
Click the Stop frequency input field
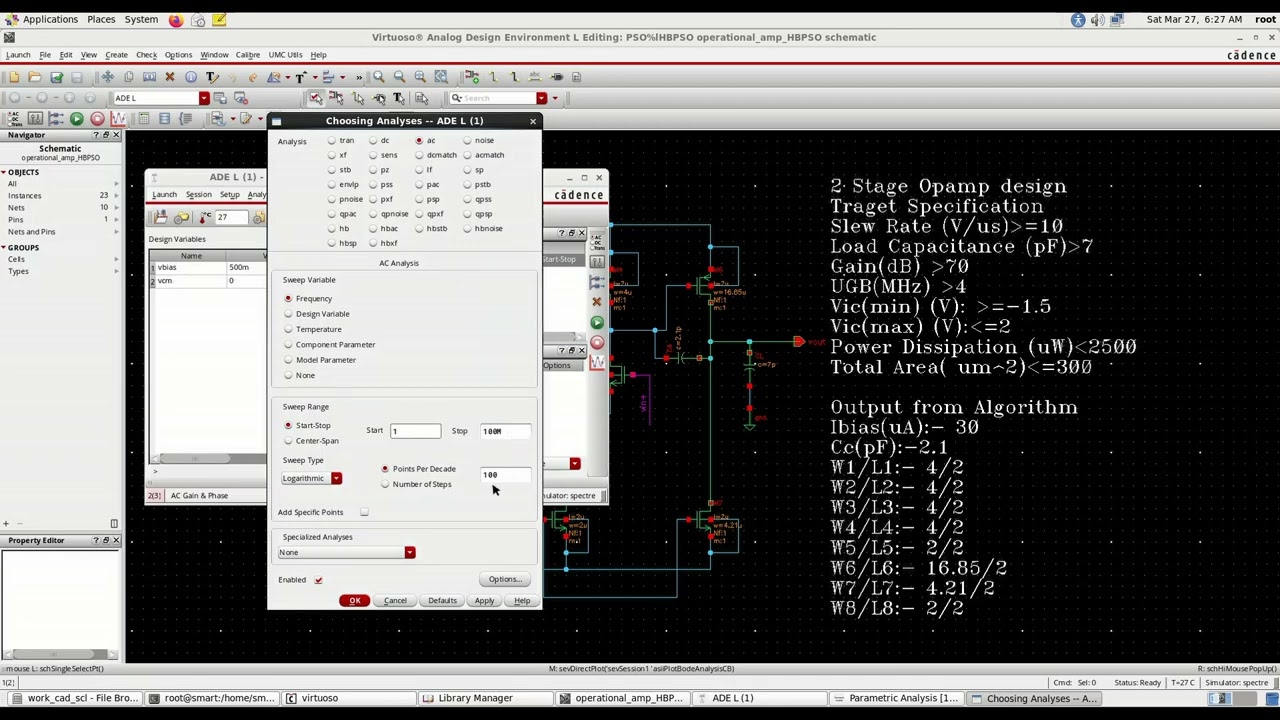pos(505,432)
